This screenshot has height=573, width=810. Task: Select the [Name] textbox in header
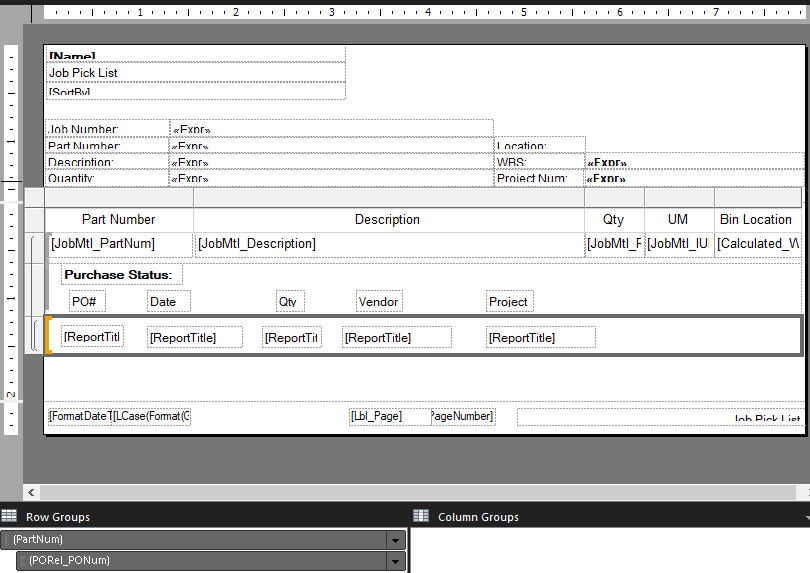(x=196, y=55)
